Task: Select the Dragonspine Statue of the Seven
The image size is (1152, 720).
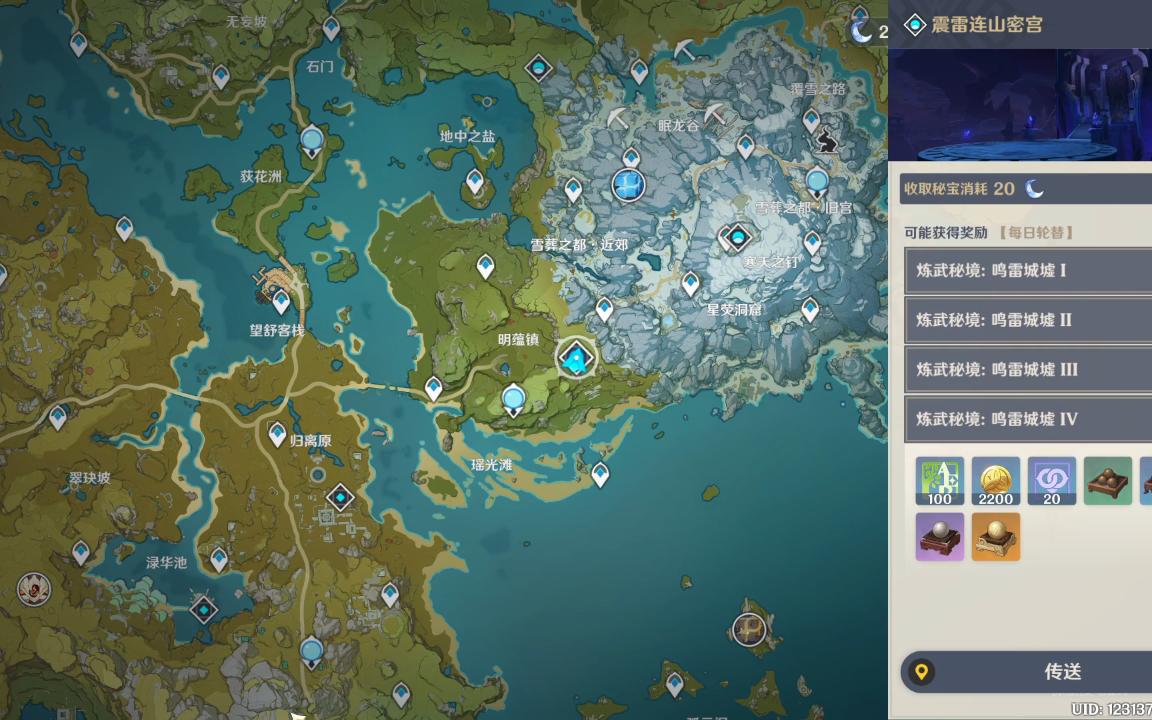Action: [x=818, y=181]
